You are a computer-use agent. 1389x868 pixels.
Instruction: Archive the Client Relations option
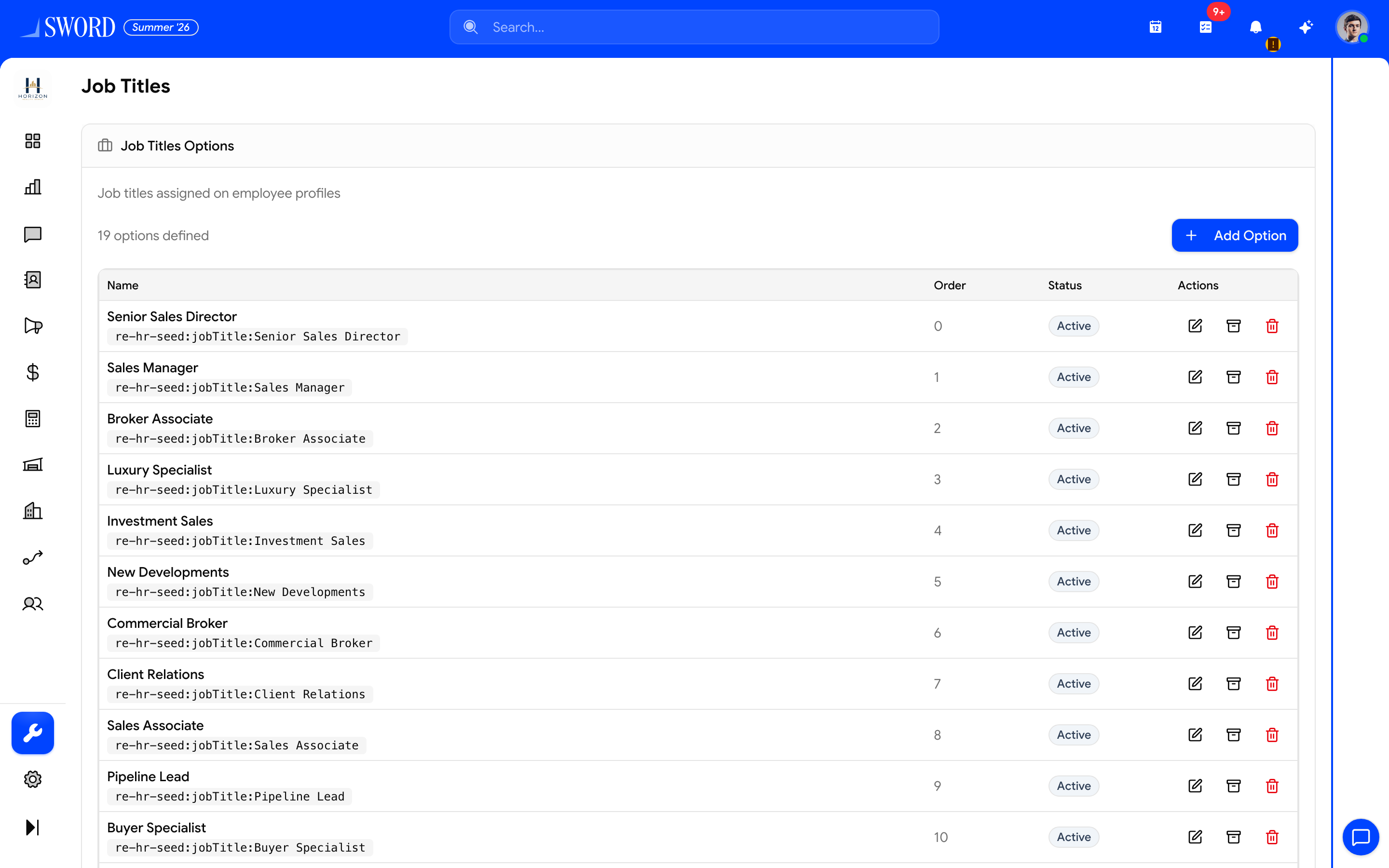[x=1233, y=684]
